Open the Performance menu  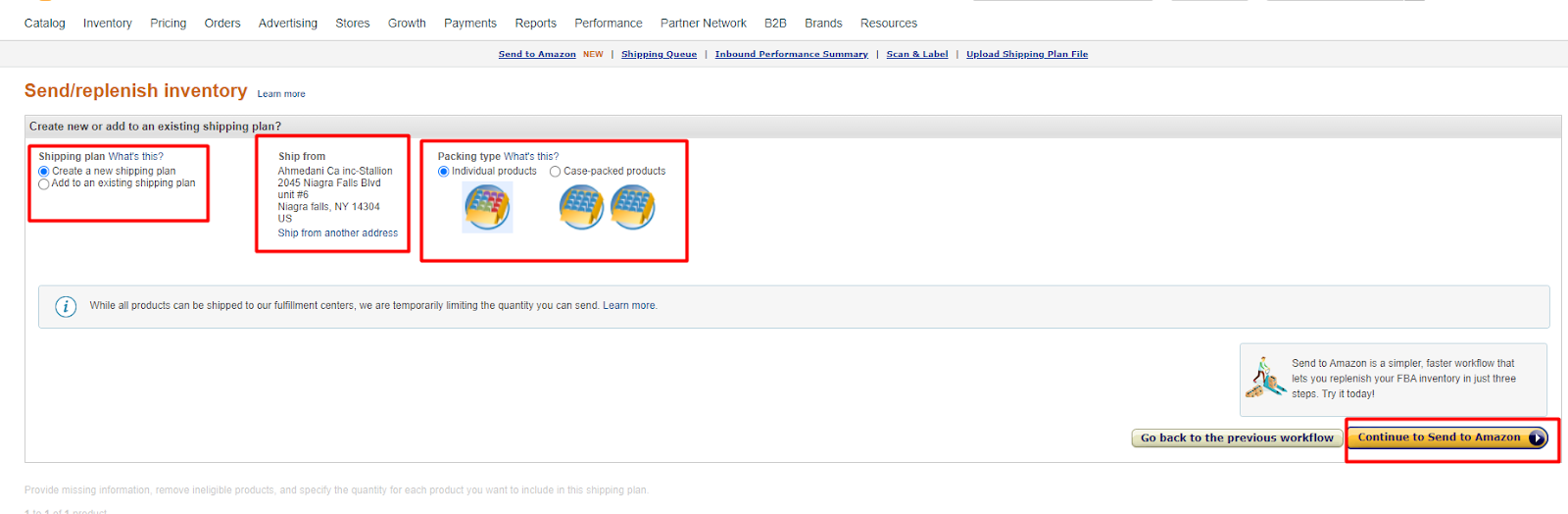click(609, 24)
